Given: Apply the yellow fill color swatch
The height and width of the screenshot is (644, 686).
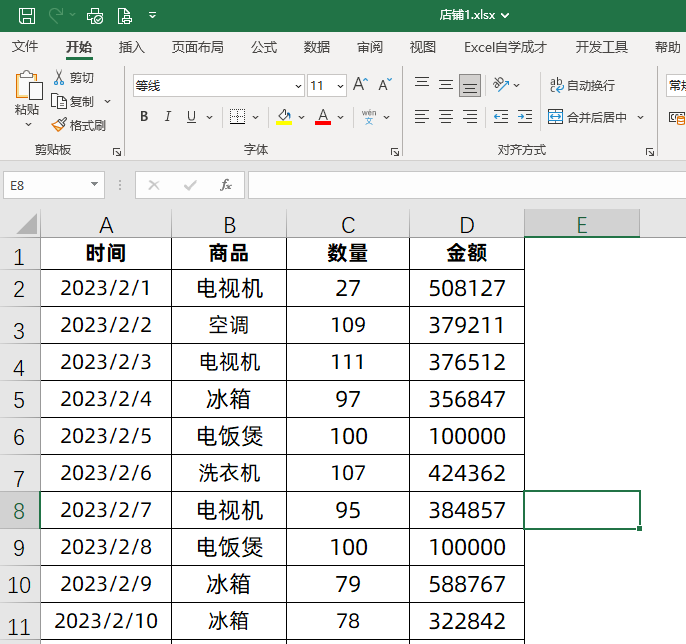Looking at the screenshot, I should click(x=284, y=117).
